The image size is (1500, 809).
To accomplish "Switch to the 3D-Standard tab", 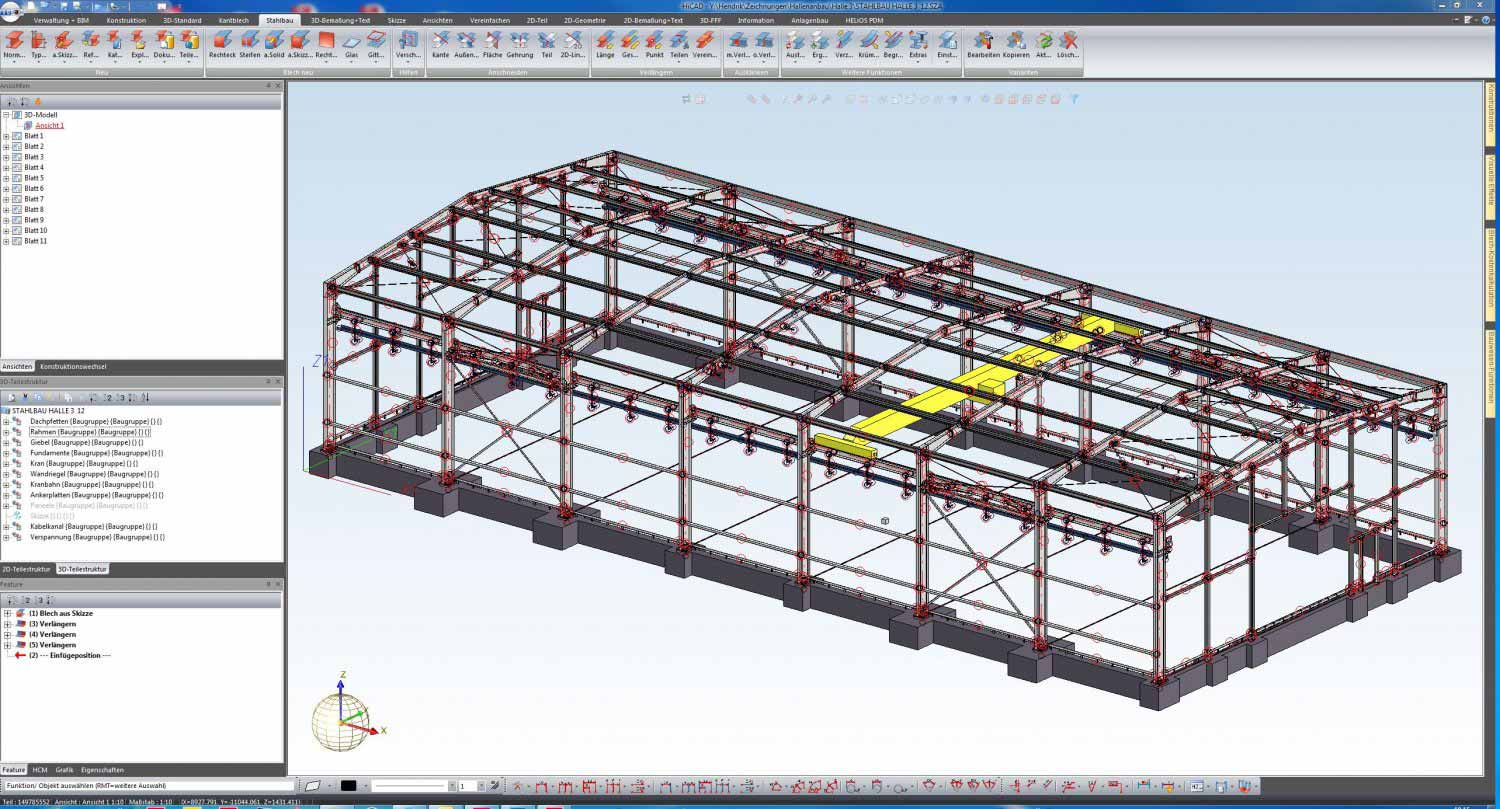I will click(182, 20).
